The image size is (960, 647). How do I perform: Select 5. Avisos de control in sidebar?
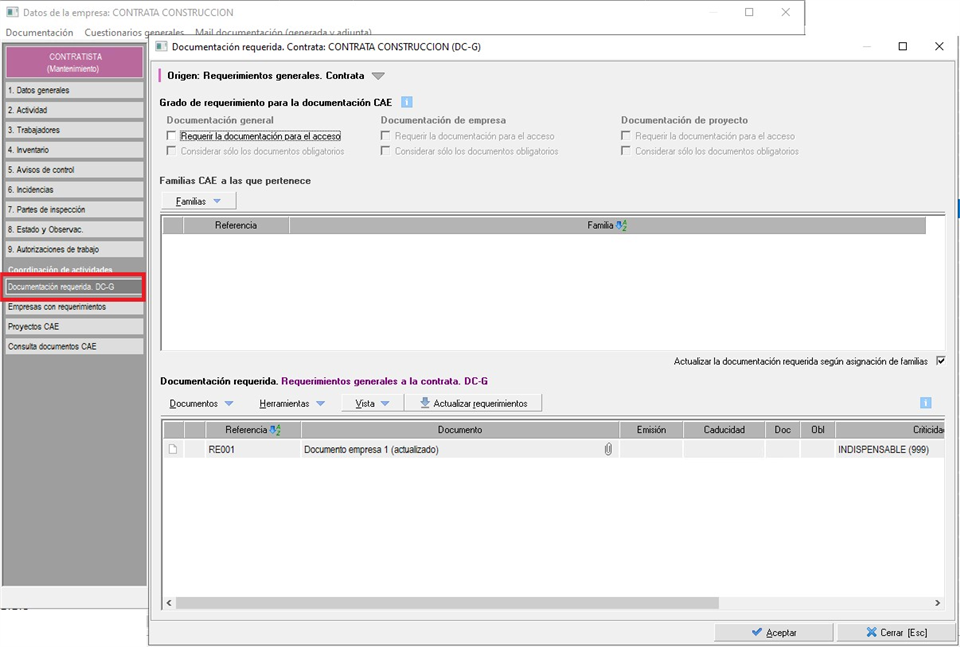[x=74, y=170]
